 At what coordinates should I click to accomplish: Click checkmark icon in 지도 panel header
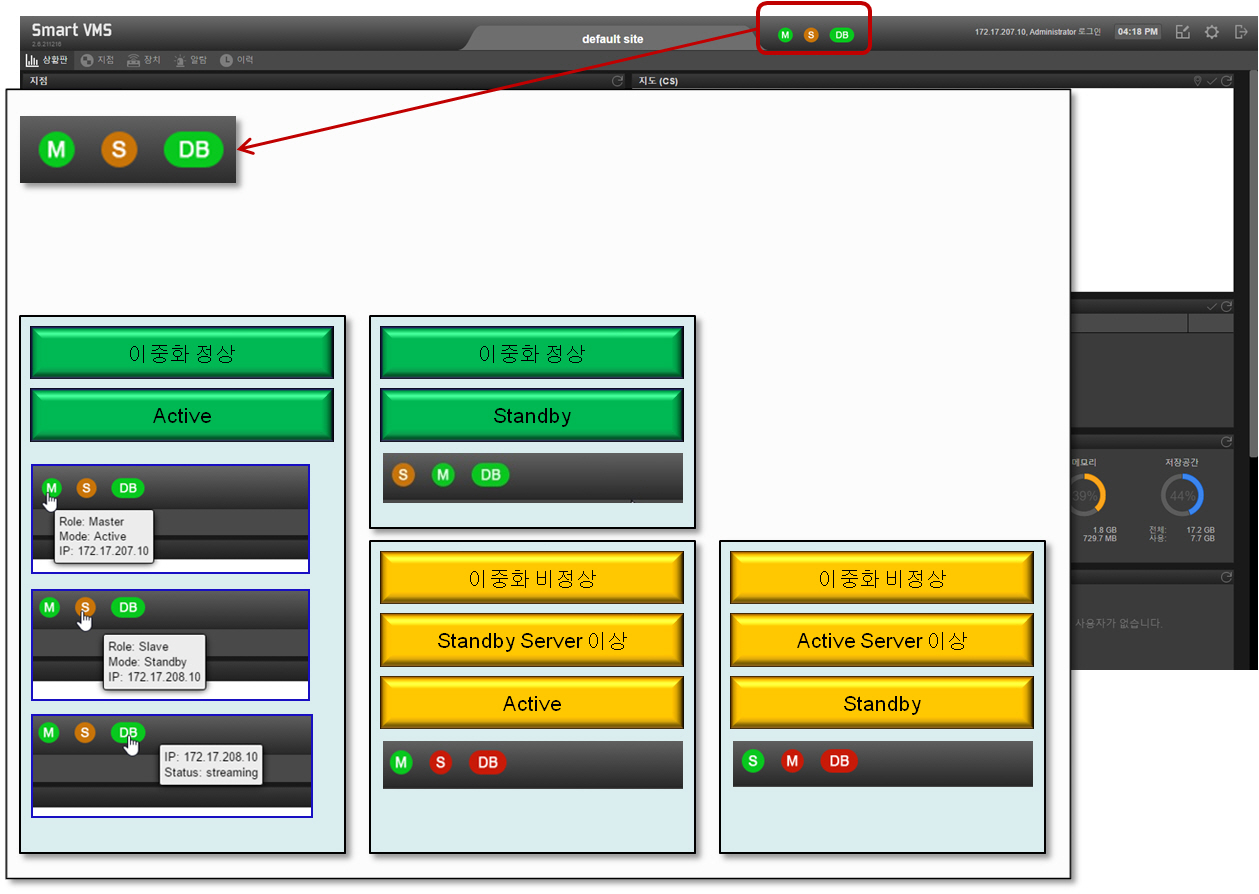point(1212,81)
